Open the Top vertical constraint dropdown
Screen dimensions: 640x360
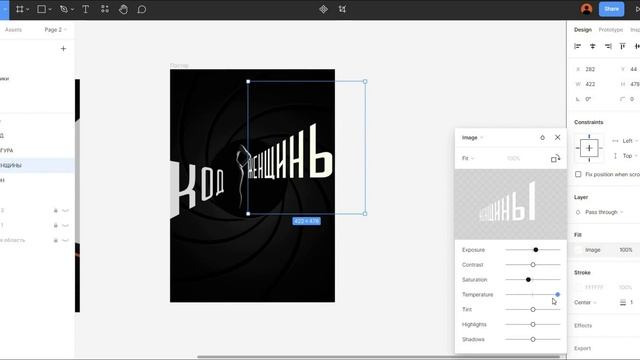point(629,156)
